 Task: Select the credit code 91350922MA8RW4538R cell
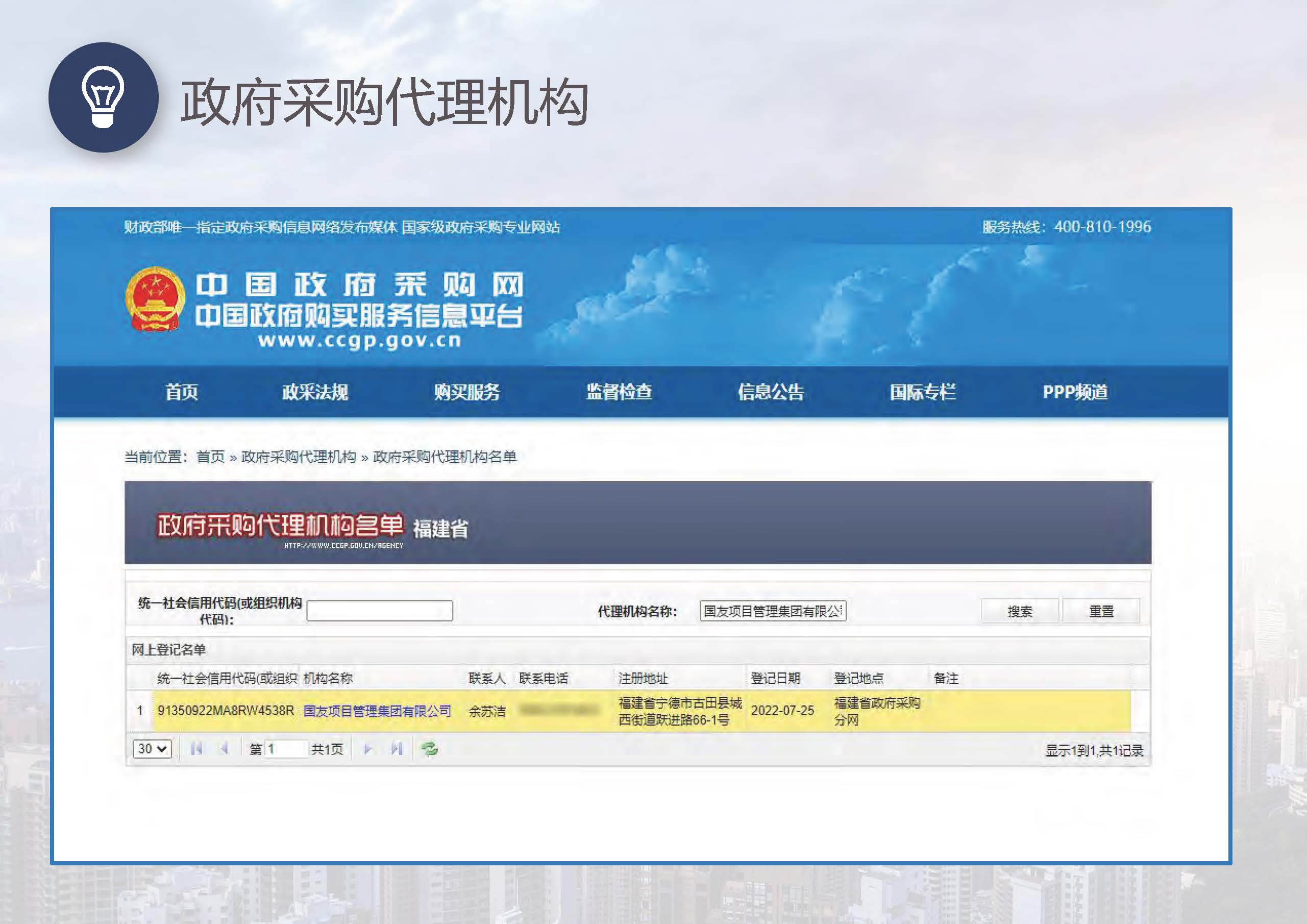(226, 711)
